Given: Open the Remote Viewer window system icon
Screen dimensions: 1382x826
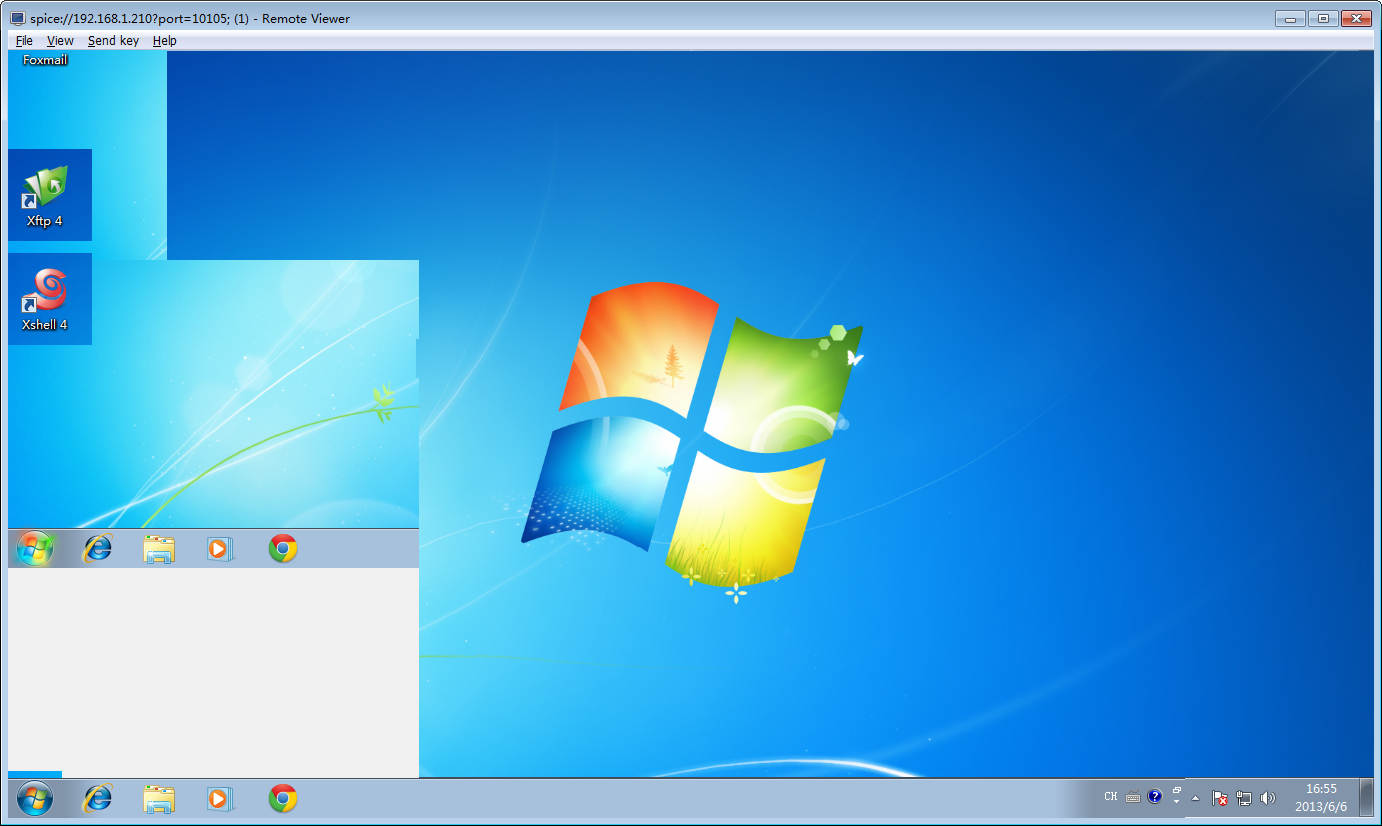Looking at the screenshot, I should coord(18,19).
